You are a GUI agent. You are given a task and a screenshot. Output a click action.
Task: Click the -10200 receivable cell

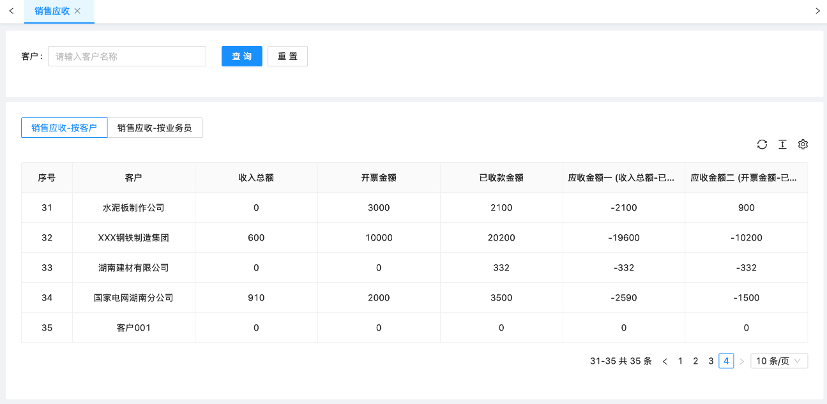(746, 238)
